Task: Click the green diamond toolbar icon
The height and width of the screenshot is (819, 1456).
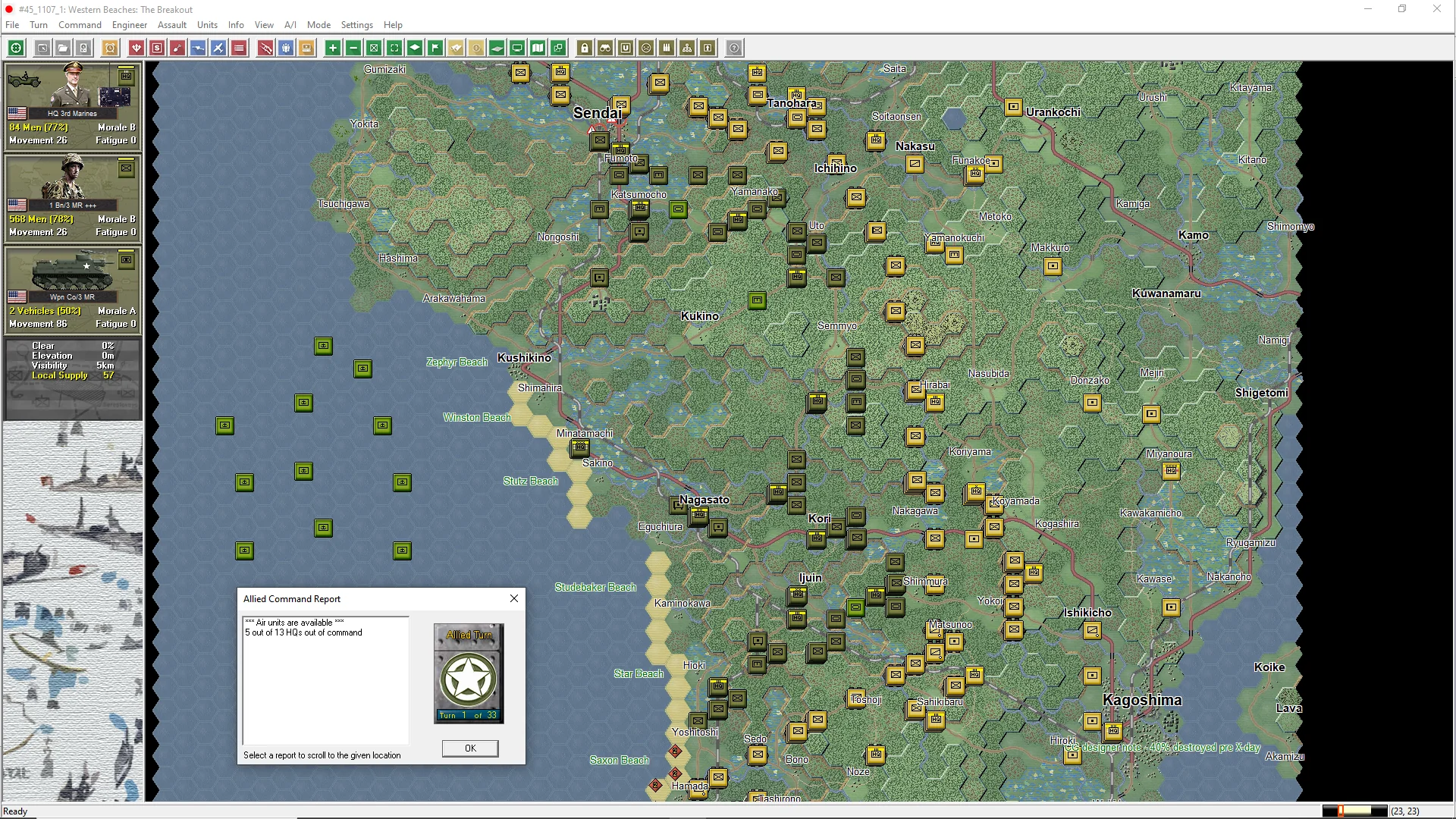Action: 415,48
